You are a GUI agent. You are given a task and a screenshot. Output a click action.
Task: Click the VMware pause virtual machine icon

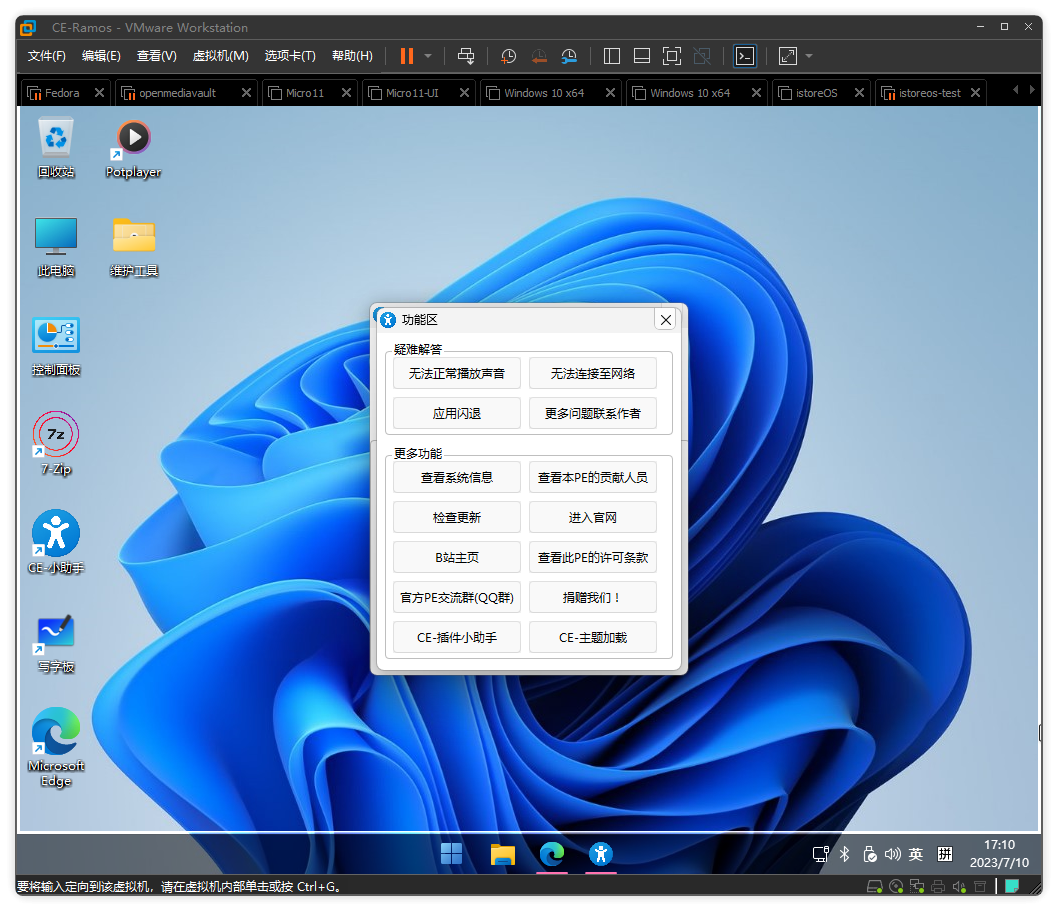click(407, 56)
